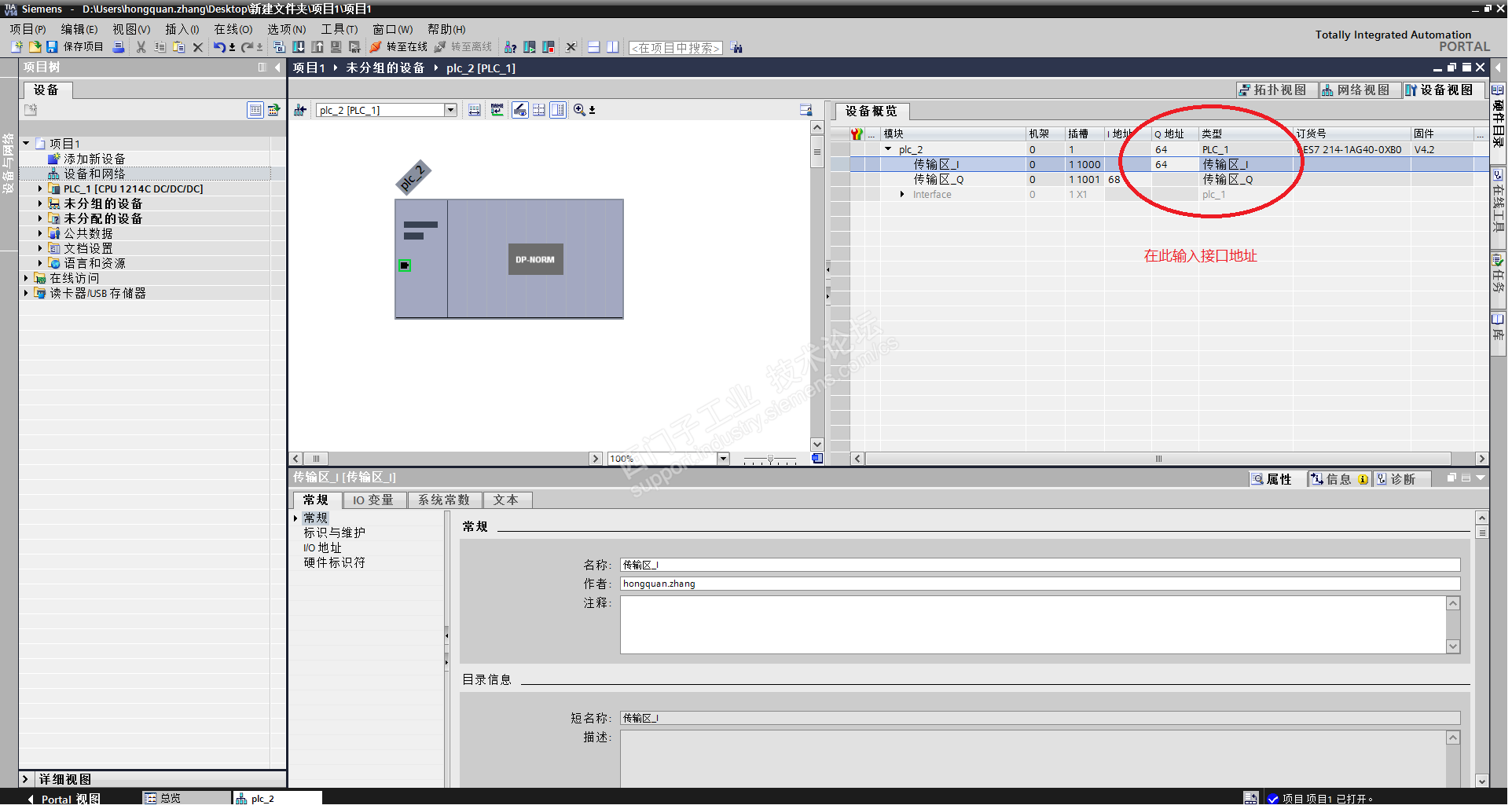Expand the 语言和资源 tree node
The height and width of the screenshot is (809, 1512).
point(40,263)
